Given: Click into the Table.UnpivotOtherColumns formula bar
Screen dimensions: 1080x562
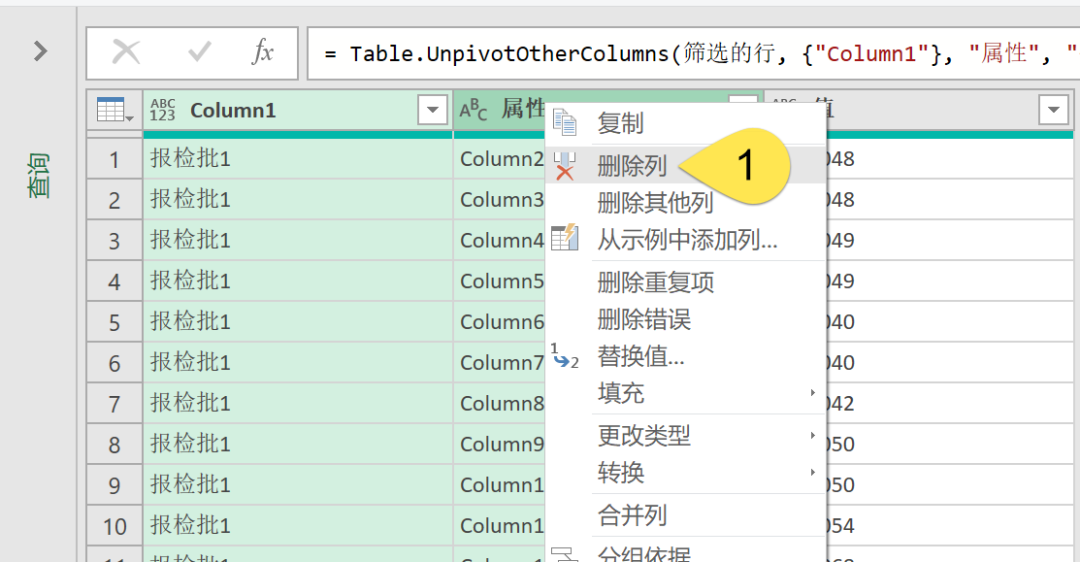Looking at the screenshot, I should [693, 54].
